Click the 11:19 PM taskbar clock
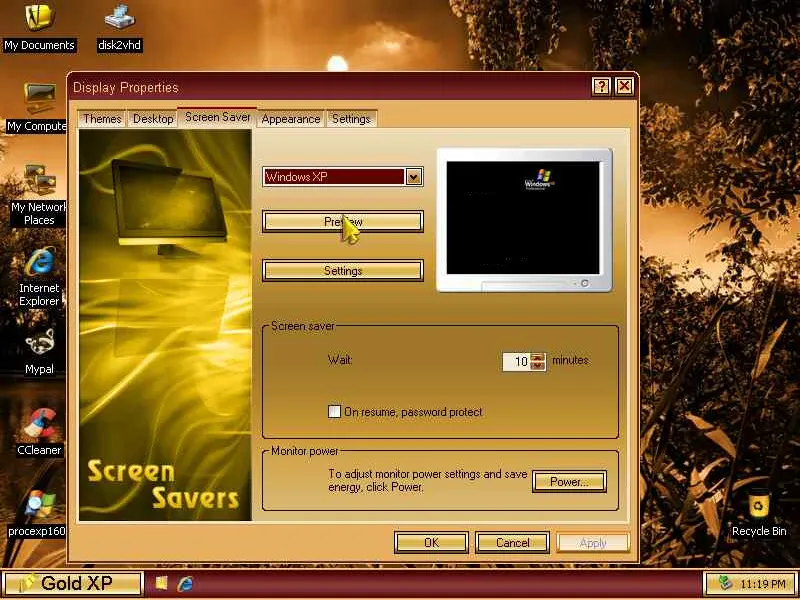This screenshot has height=600, width=800. click(763, 584)
